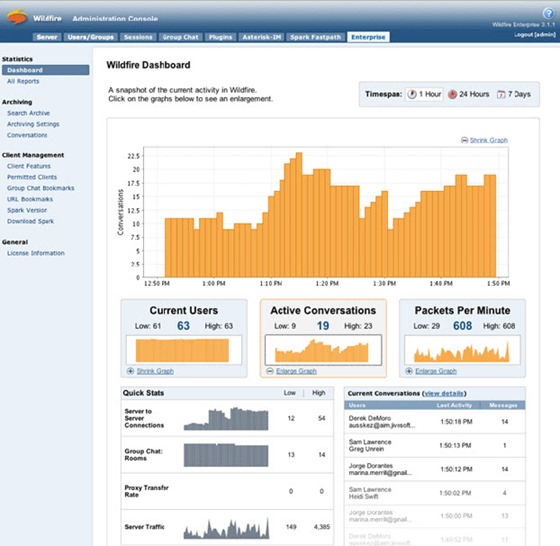The height and width of the screenshot is (546, 560).
Task: Click the Sam Lawrence / Greg Unrein row
Action: (435, 446)
